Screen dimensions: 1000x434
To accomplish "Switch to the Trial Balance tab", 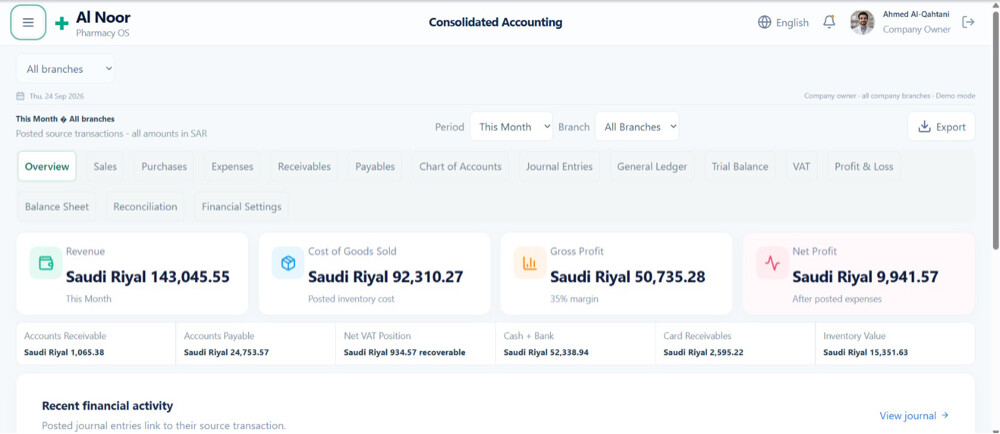I will click(x=740, y=166).
